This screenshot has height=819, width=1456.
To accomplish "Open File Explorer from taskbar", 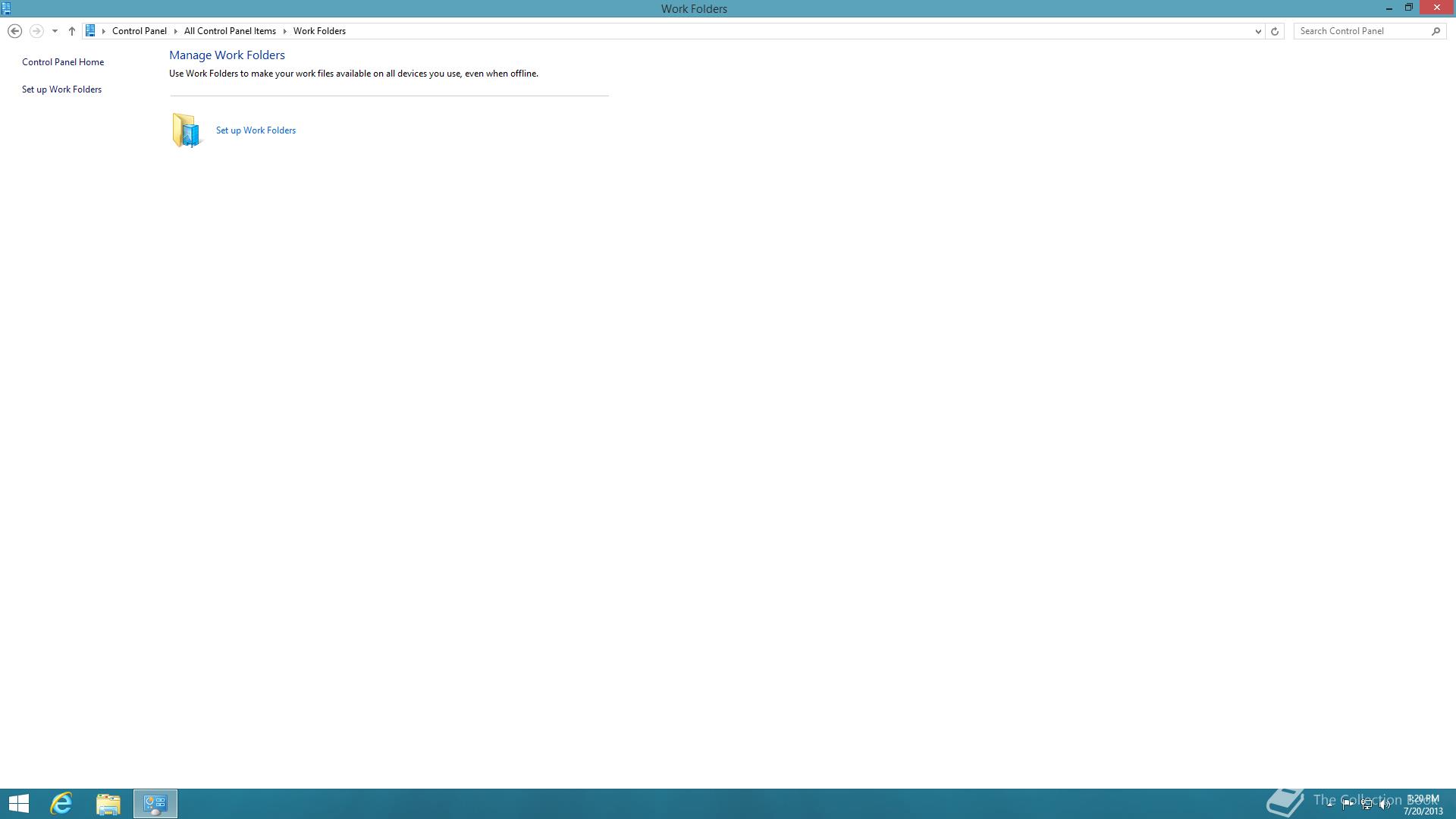I will (x=108, y=804).
